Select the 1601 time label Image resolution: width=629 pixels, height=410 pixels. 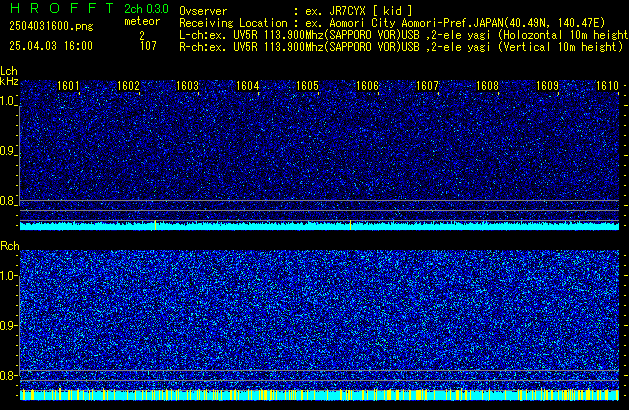pyautogui.click(x=68, y=86)
